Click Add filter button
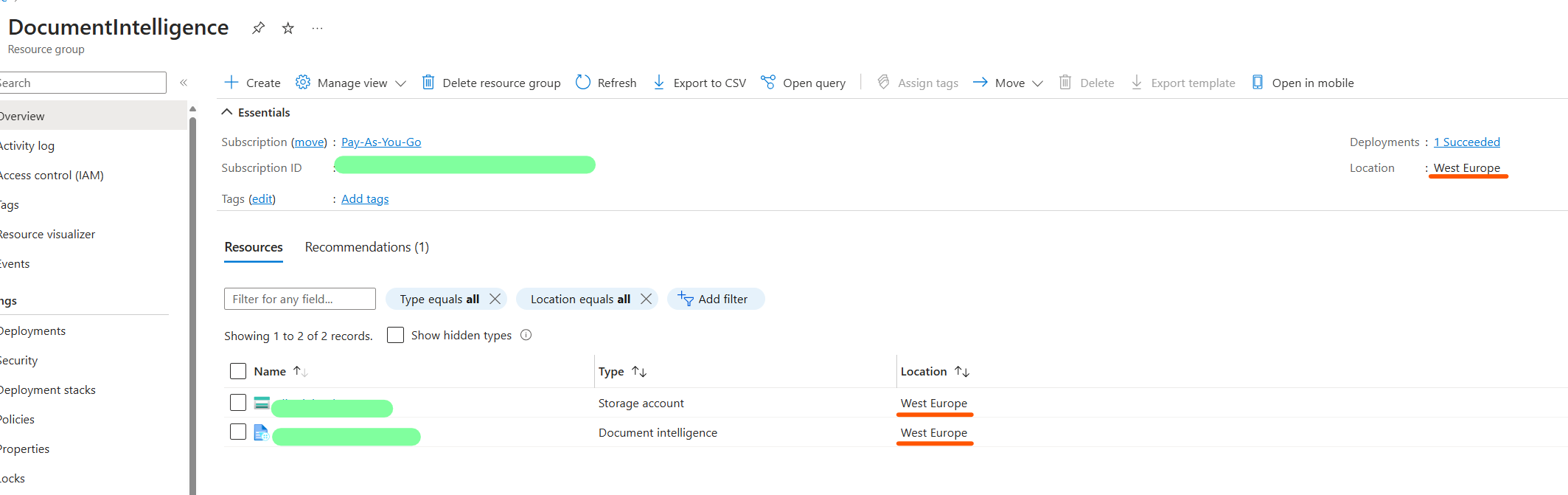Viewport: 1568px width, 495px height. 716,299
